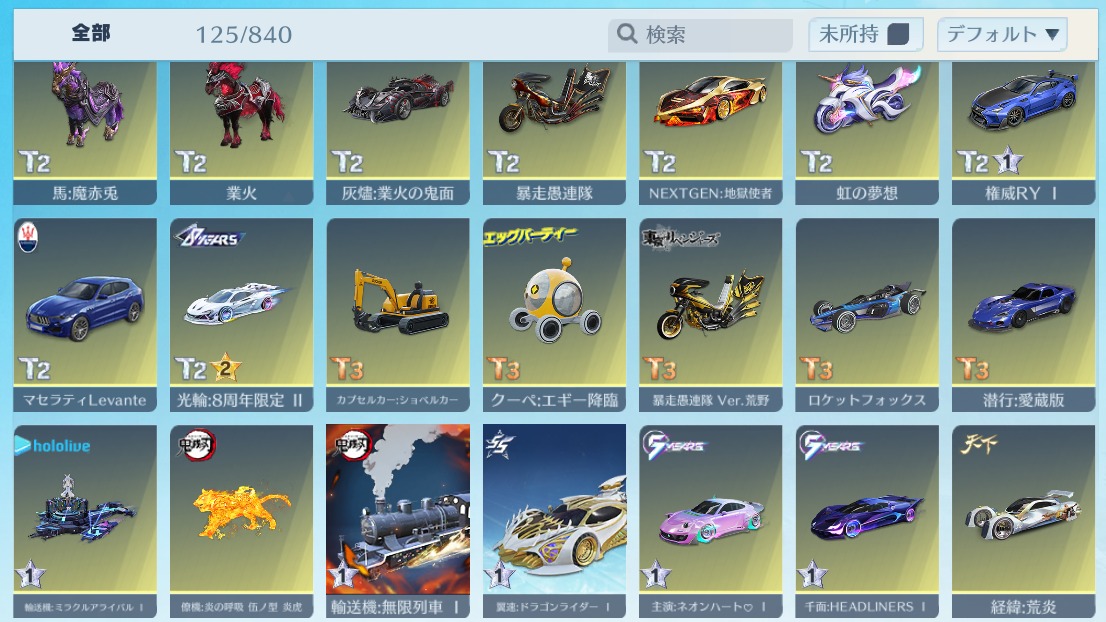Toggle the 未所持 checkbox filter
This screenshot has height=622, width=1106.
pyautogui.click(x=865, y=34)
